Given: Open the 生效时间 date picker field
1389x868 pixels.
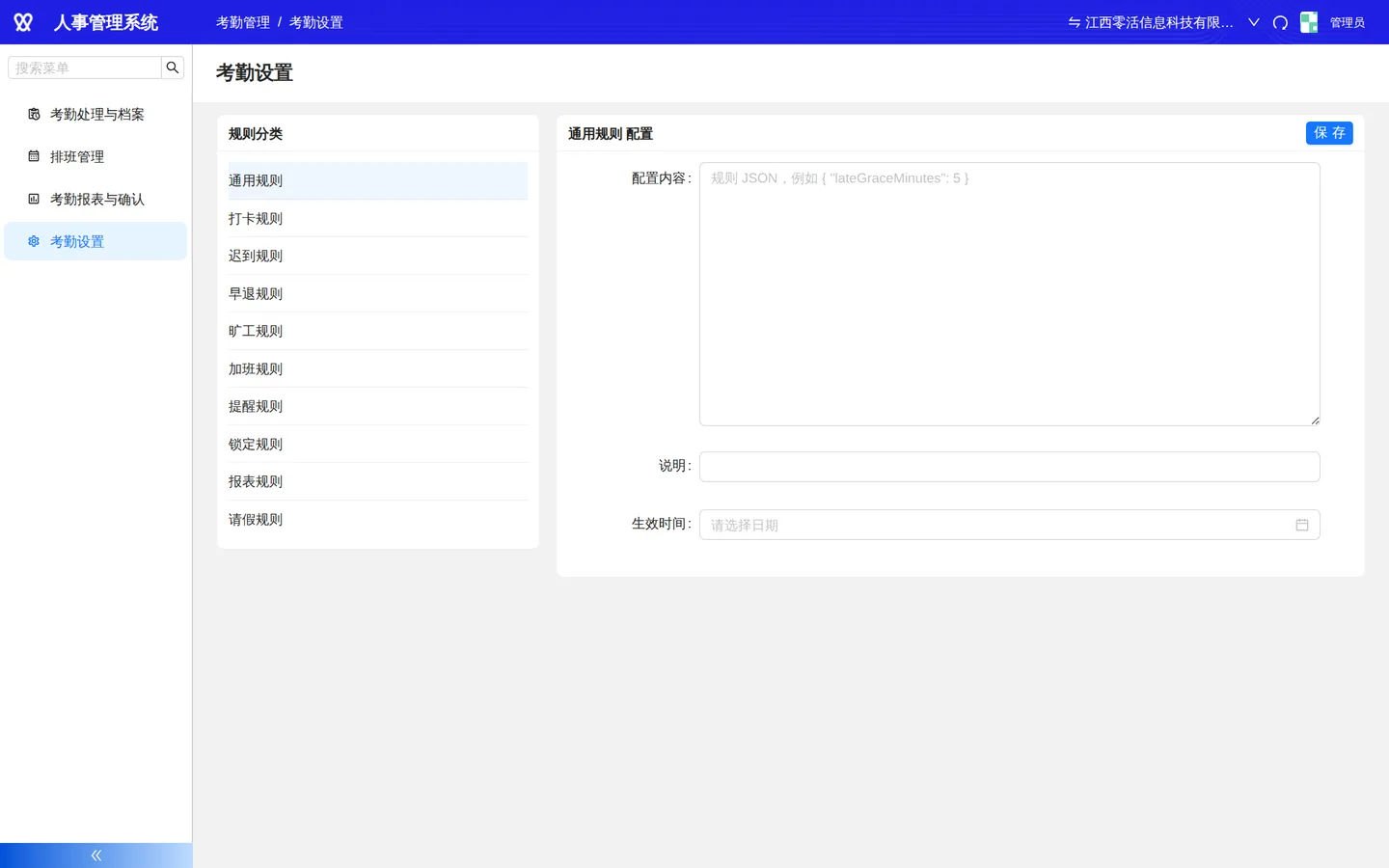Looking at the screenshot, I should [1009, 525].
